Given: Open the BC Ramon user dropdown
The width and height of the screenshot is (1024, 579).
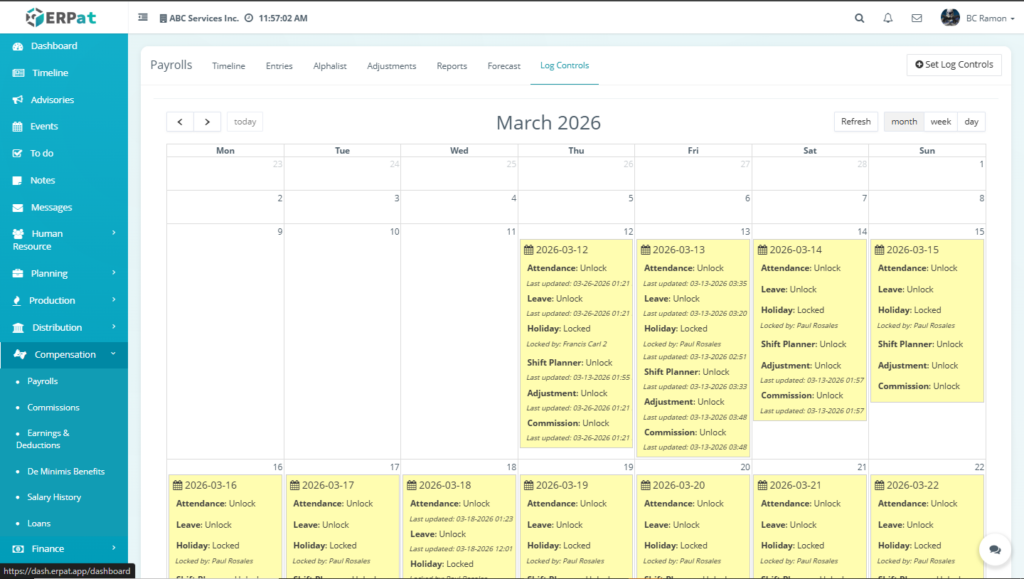Looking at the screenshot, I should click(991, 18).
